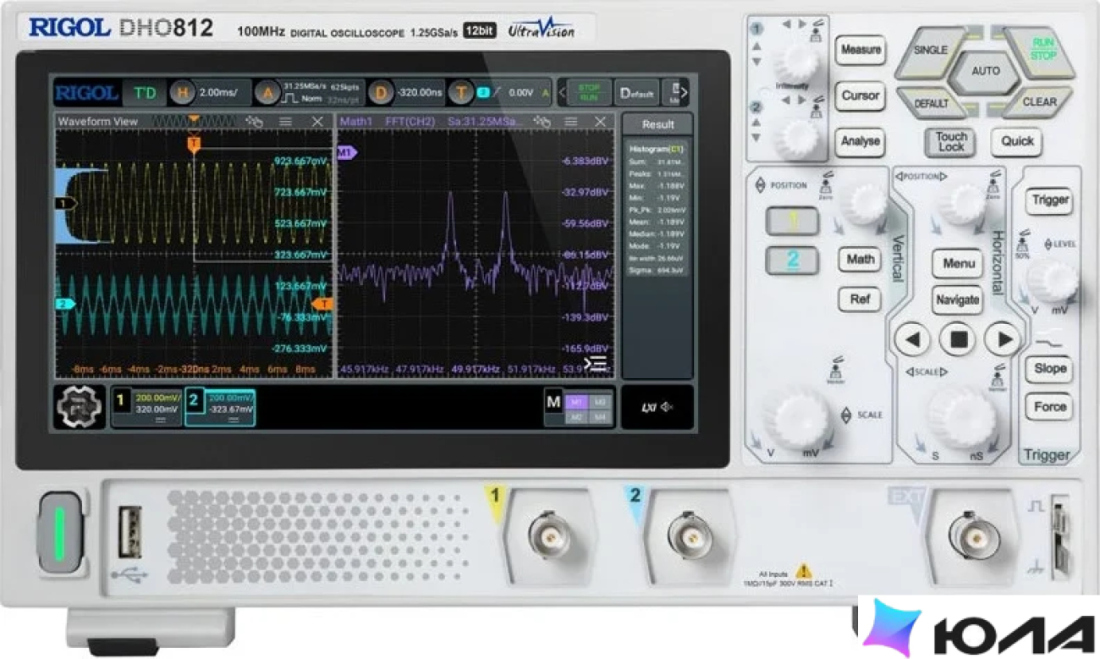Toggle the Touch Lock key

[x=951, y=142]
